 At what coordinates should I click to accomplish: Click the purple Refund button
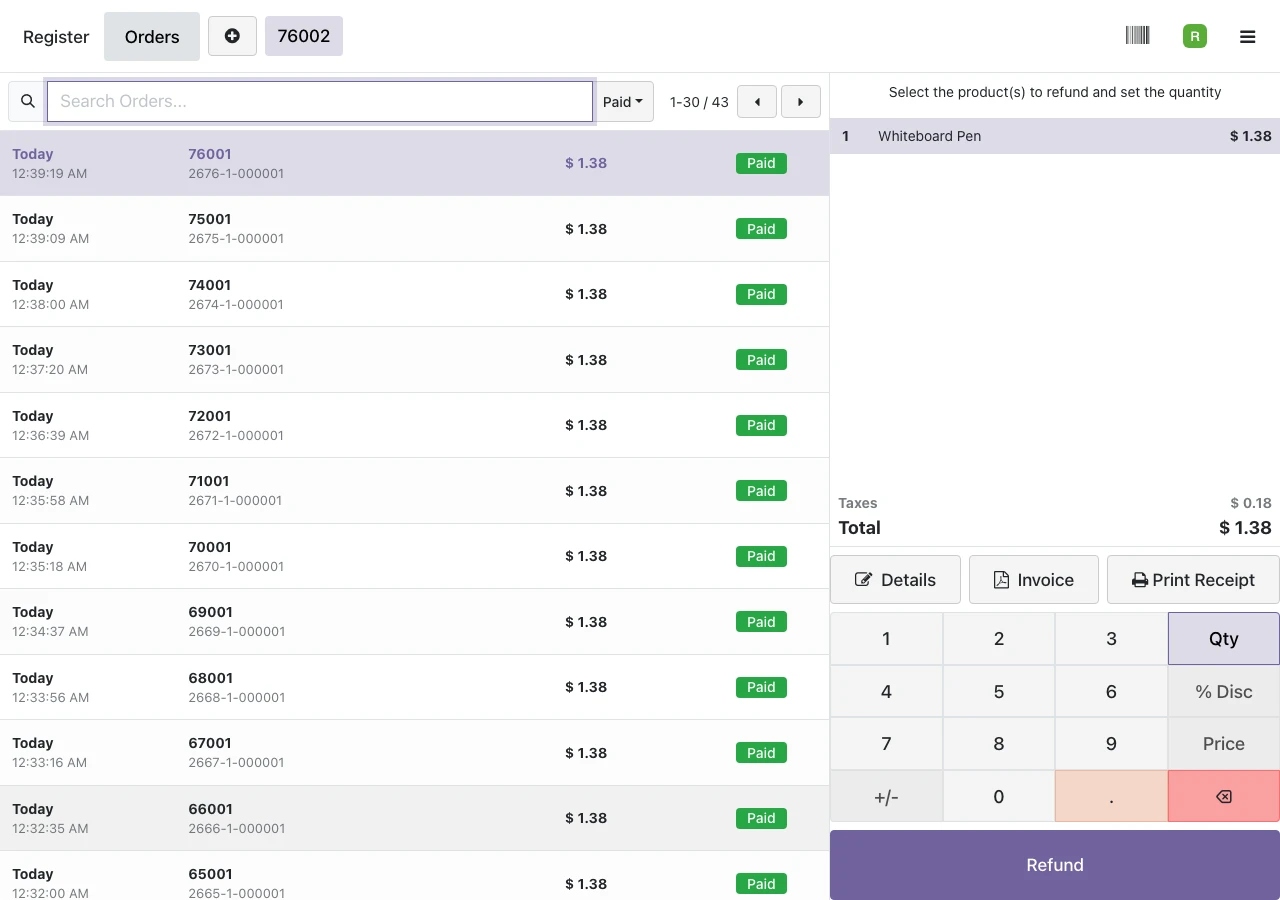pyautogui.click(x=1055, y=865)
